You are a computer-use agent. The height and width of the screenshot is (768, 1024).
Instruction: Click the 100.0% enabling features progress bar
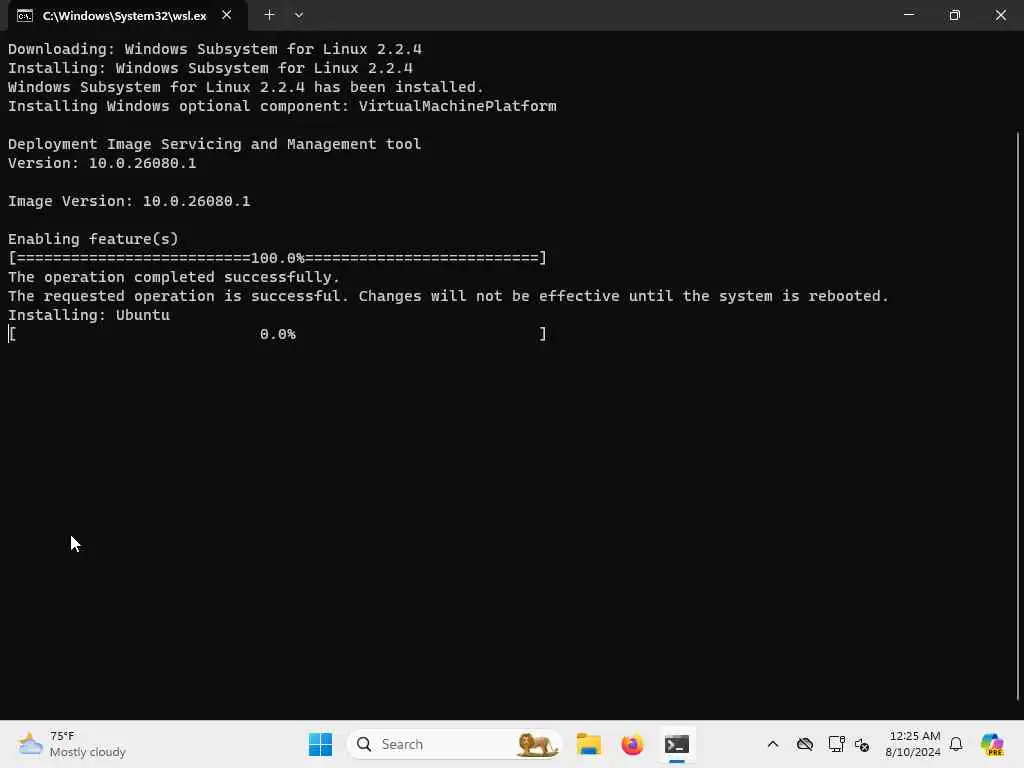coord(277,258)
